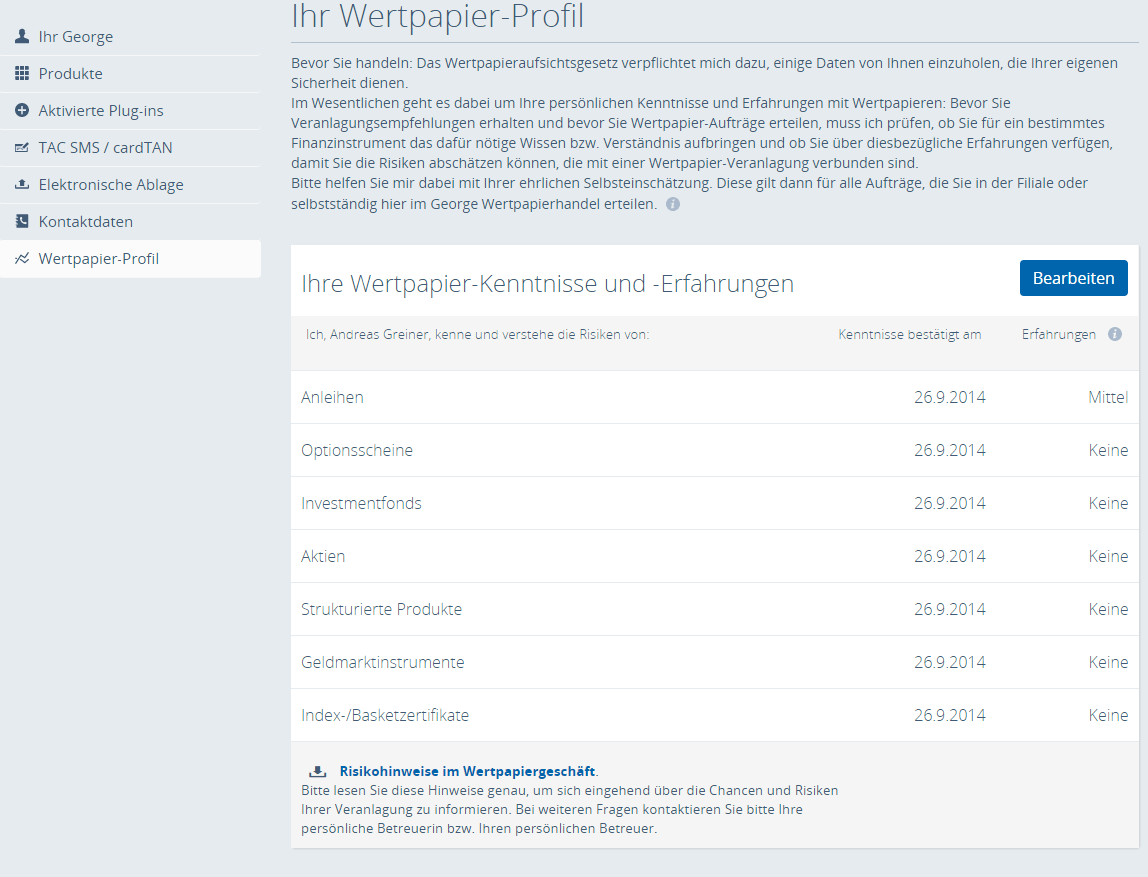
Task: Click the 26.9.2014 date in Strukturierte Produkte row
Action: 950,609
